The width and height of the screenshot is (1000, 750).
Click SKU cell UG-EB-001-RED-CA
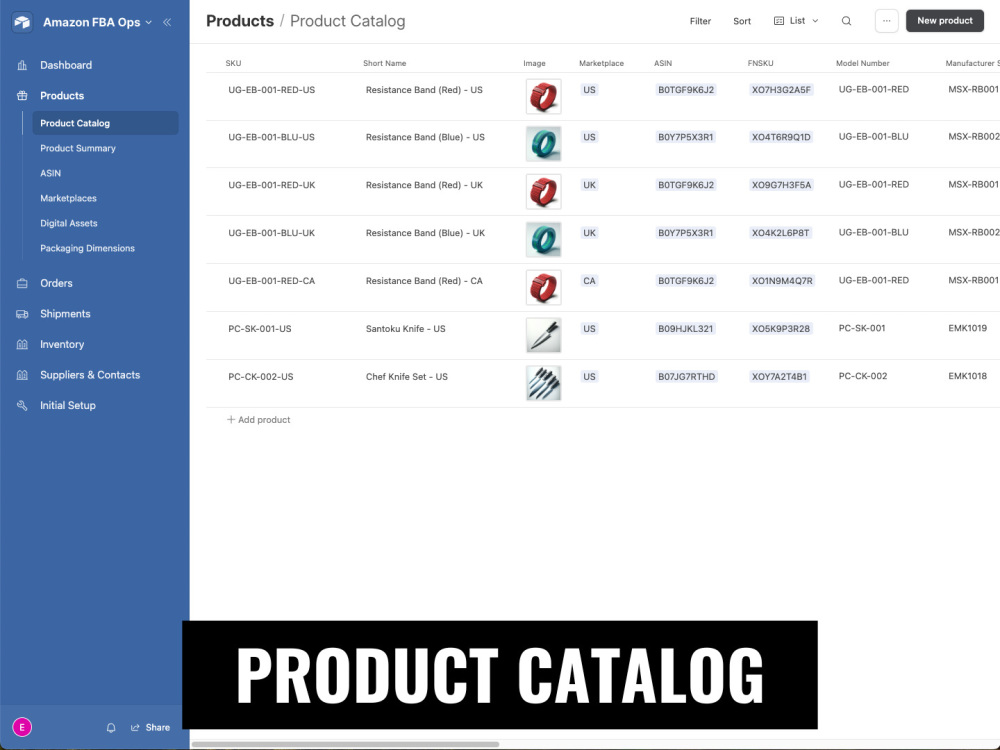272,281
